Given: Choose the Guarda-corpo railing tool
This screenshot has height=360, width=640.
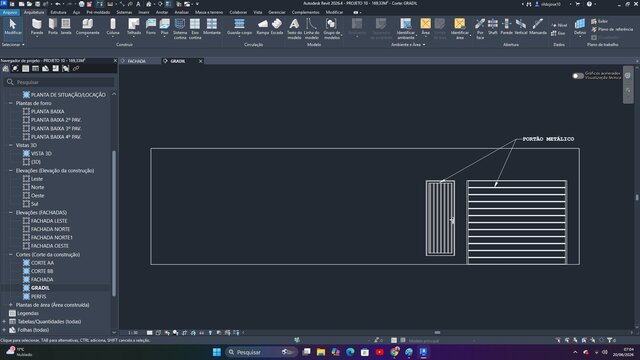Looking at the screenshot, I should coord(239,27).
